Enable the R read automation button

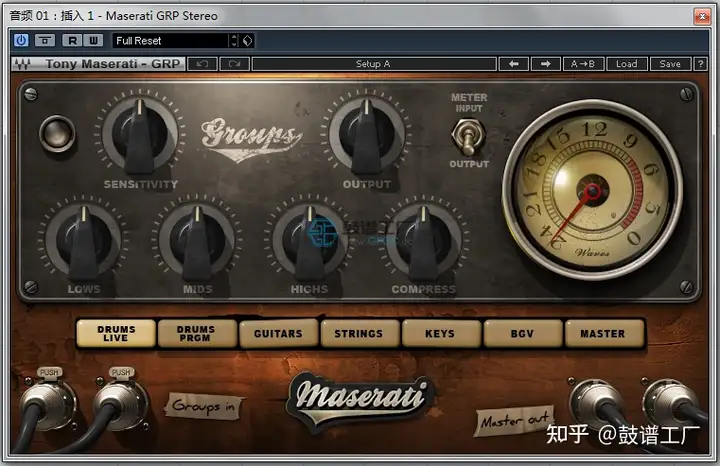pyautogui.click(x=72, y=40)
